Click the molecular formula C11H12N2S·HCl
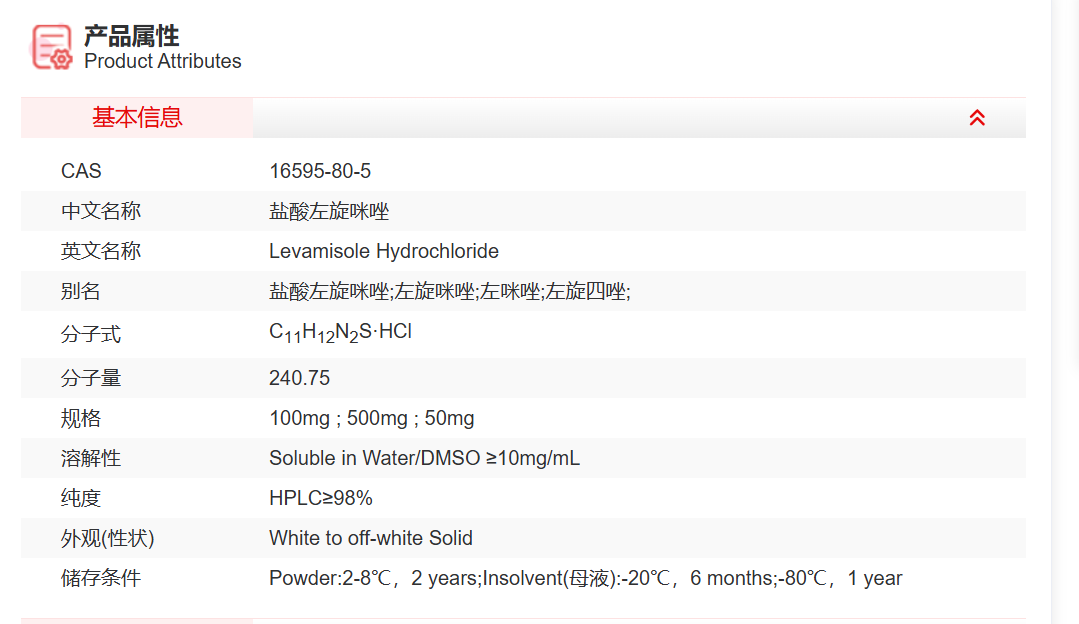The height and width of the screenshot is (624, 1079). tap(340, 333)
